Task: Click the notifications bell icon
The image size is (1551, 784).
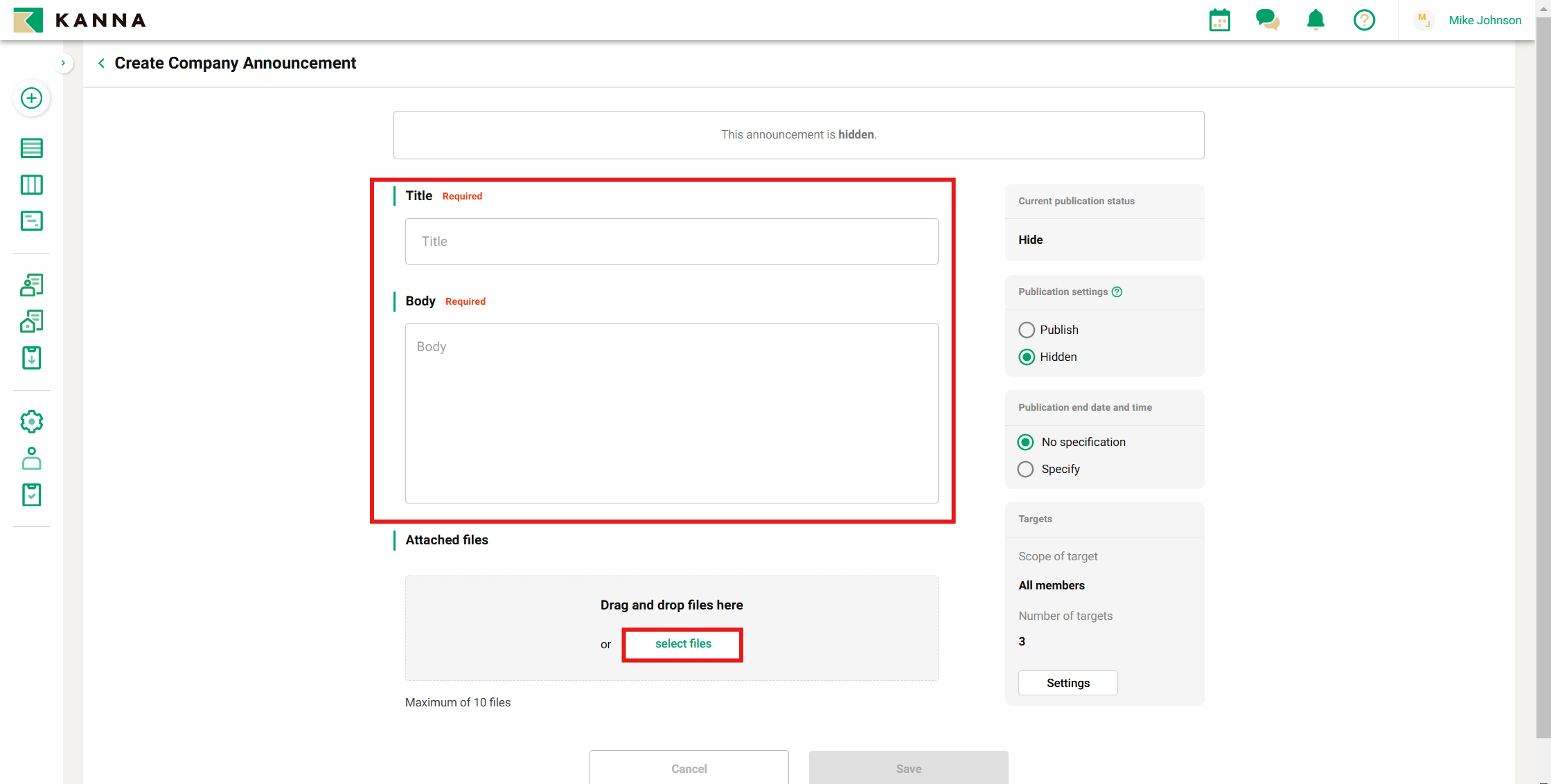Action: (1315, 20)
